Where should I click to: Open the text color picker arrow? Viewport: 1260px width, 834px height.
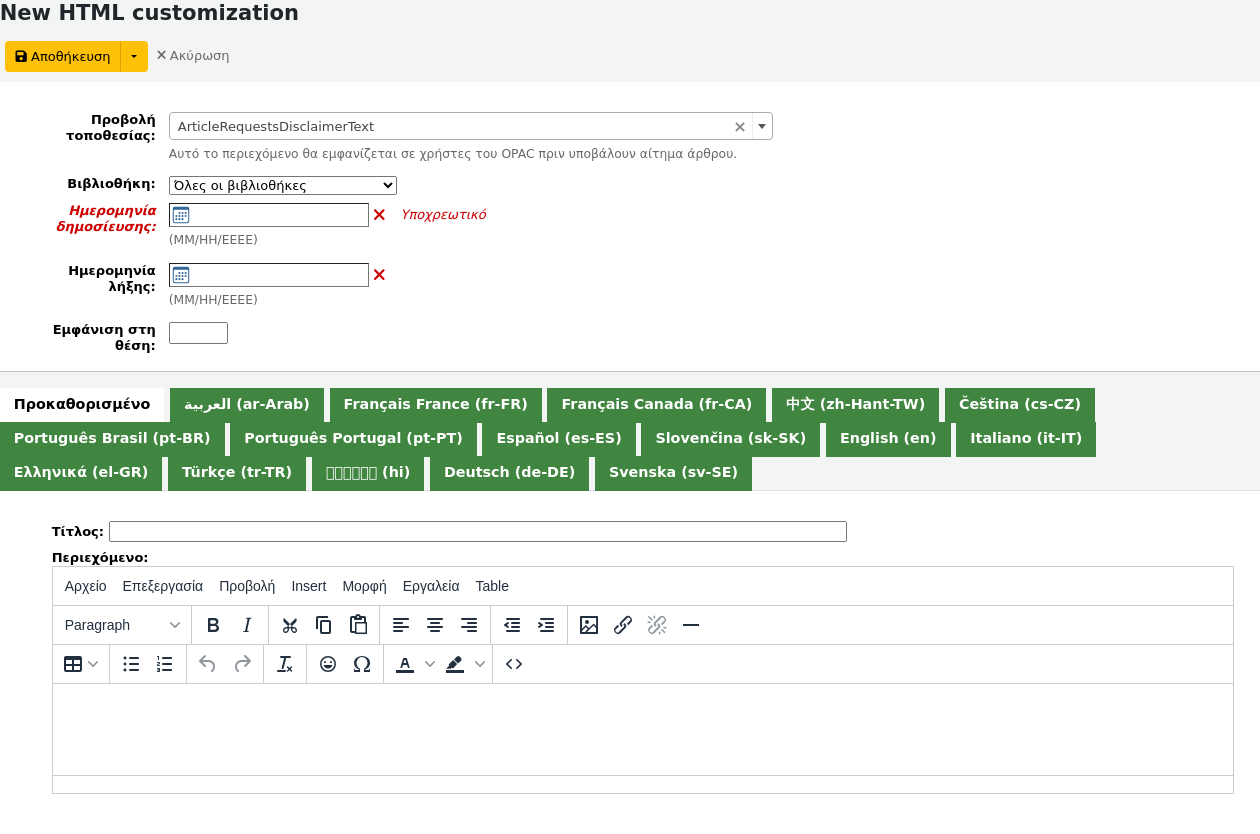430,664
